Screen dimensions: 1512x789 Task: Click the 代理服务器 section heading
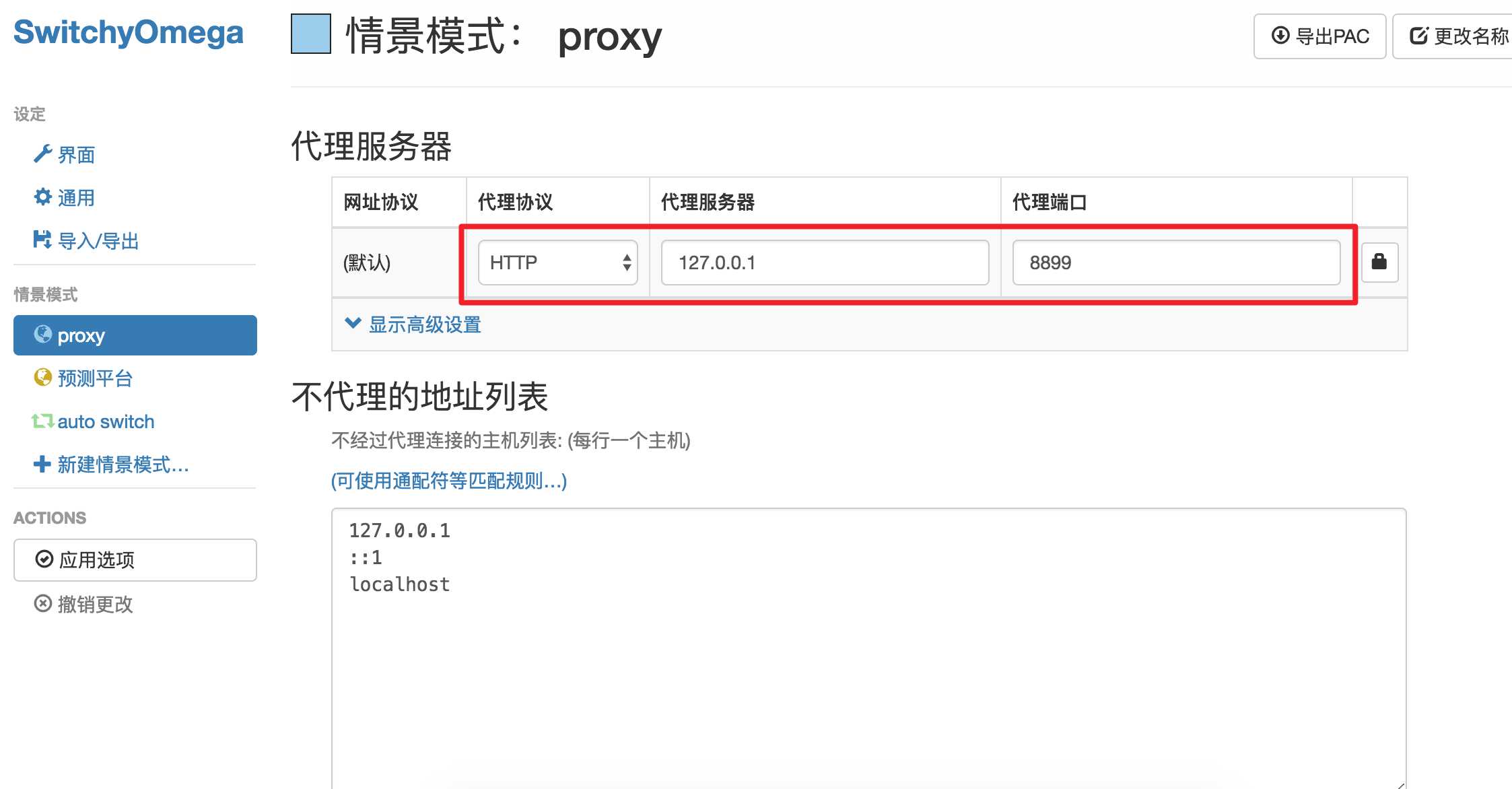(x=372, y=145)
